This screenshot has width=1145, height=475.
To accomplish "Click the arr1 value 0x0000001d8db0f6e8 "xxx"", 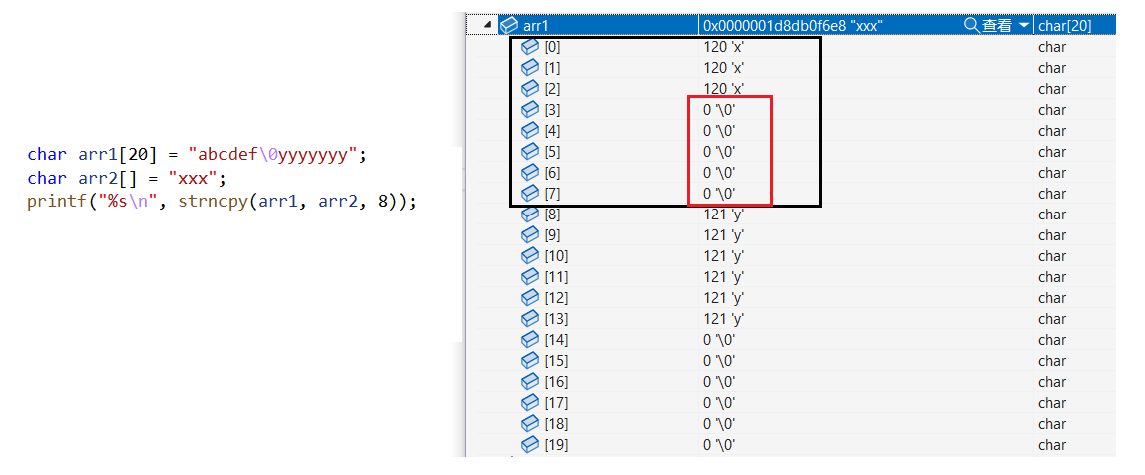I will [x=794, y=26].
